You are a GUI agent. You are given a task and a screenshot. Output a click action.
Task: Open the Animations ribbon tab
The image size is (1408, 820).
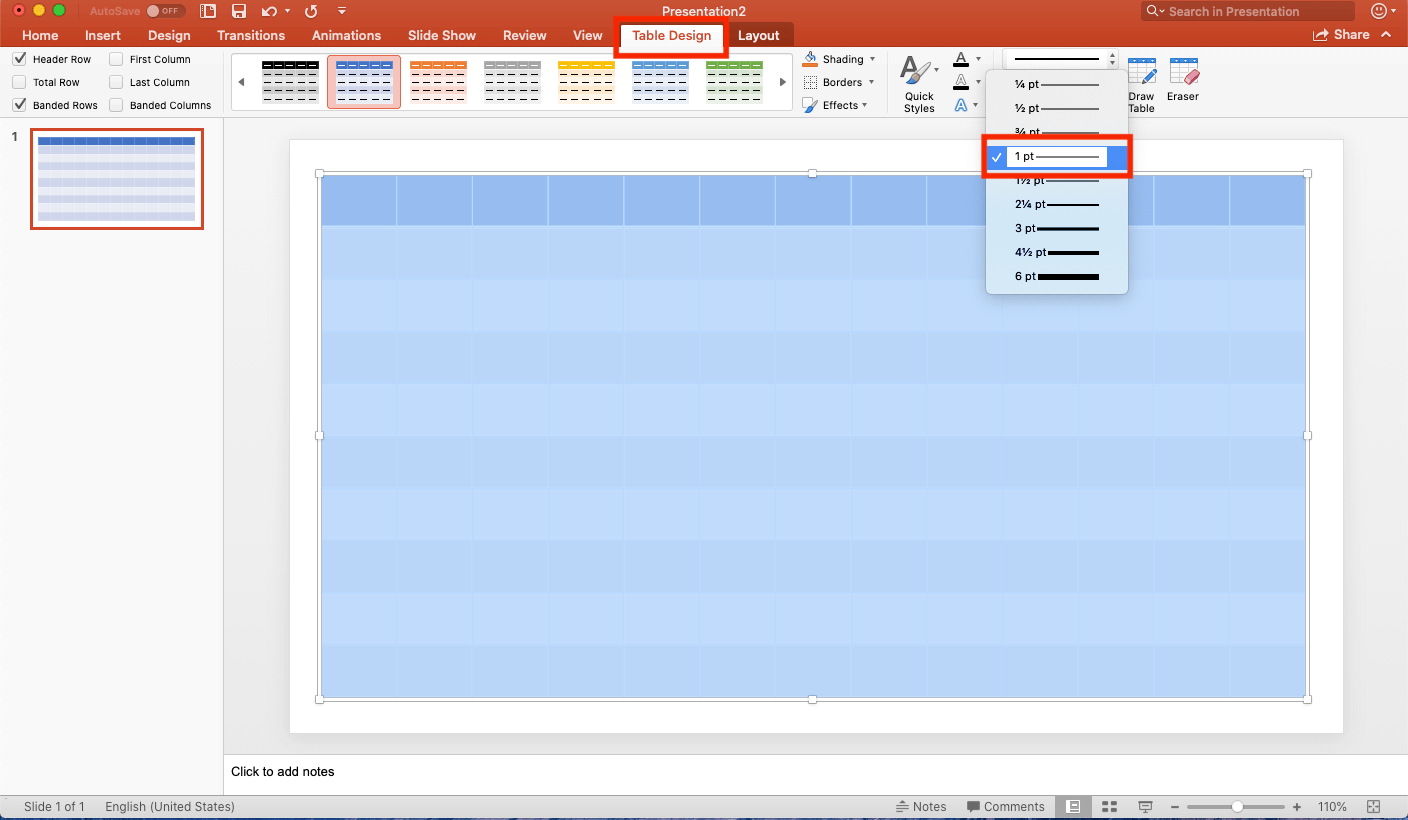(346, 34)
